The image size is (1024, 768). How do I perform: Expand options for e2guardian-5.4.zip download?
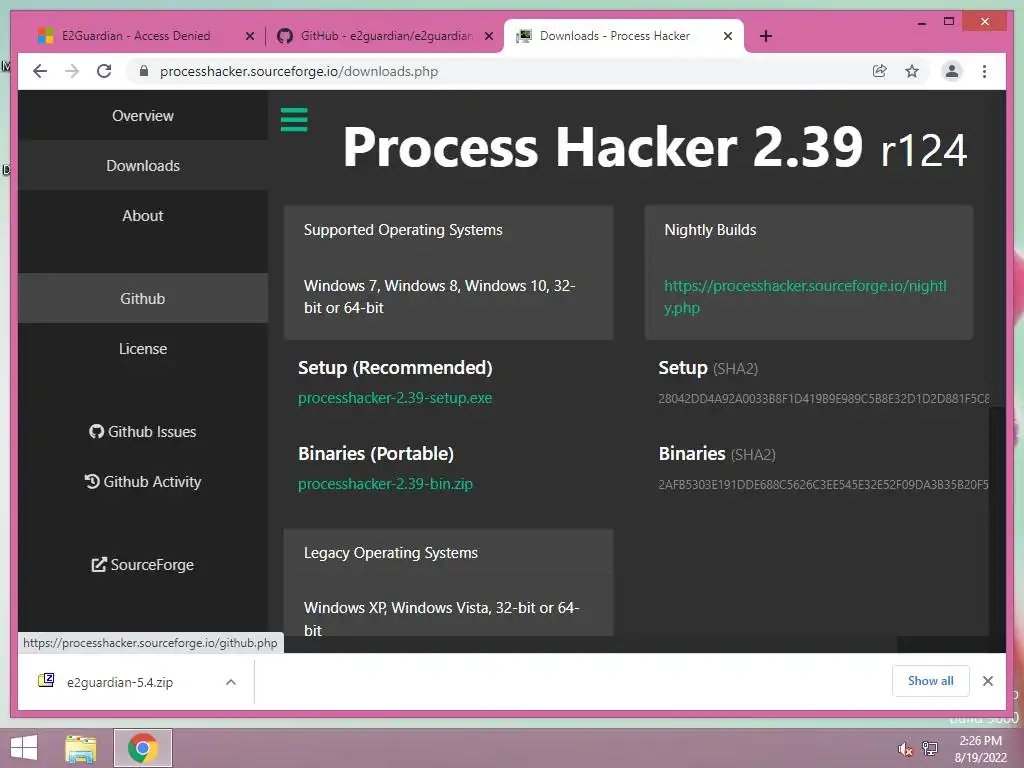pos(231,682)
